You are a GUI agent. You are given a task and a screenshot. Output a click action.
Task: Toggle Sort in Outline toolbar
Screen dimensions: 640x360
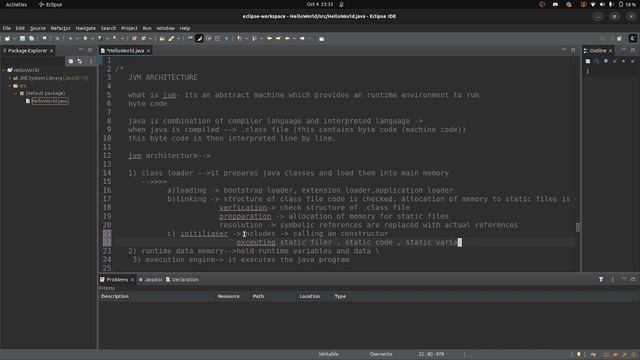click(597, 61)
